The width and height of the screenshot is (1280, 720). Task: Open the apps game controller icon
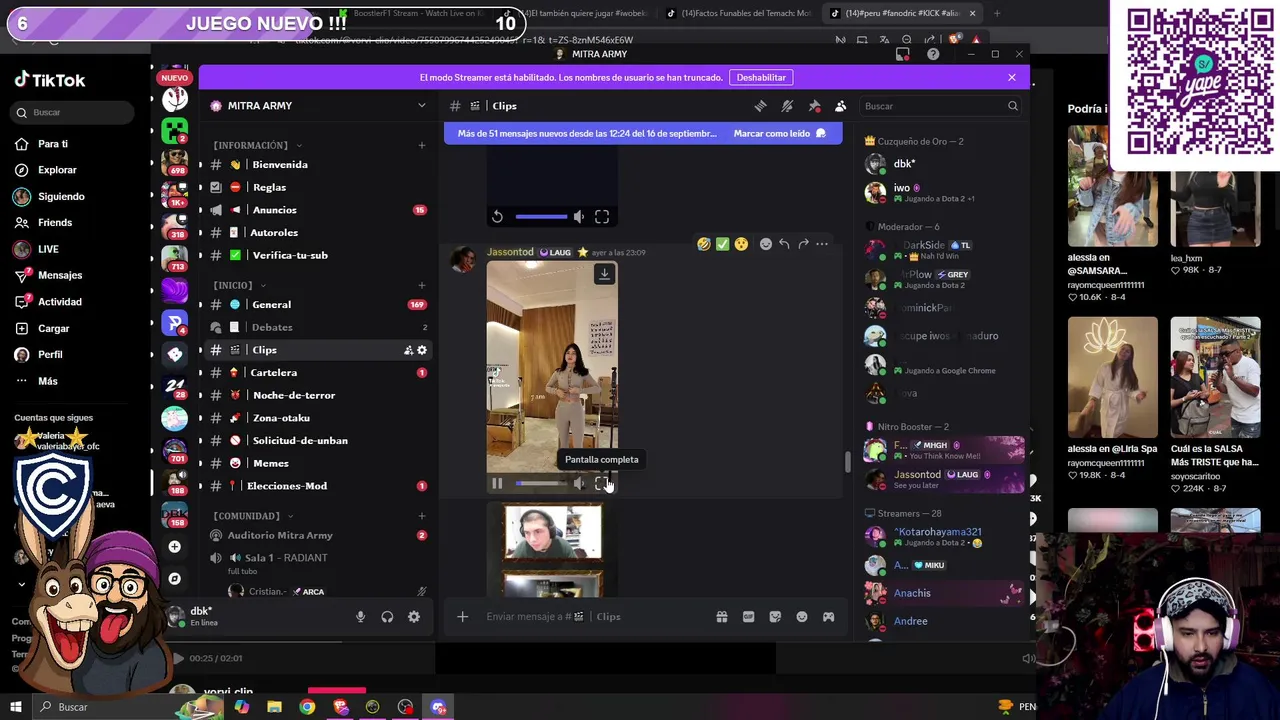click(828, 617)
